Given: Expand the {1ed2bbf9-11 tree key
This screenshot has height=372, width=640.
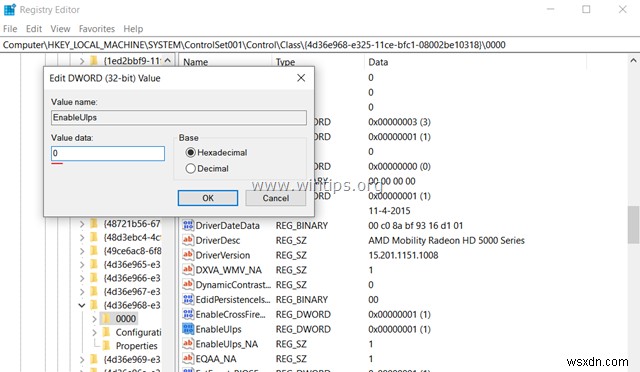Looking at the screenshot, I should [82, 61].
